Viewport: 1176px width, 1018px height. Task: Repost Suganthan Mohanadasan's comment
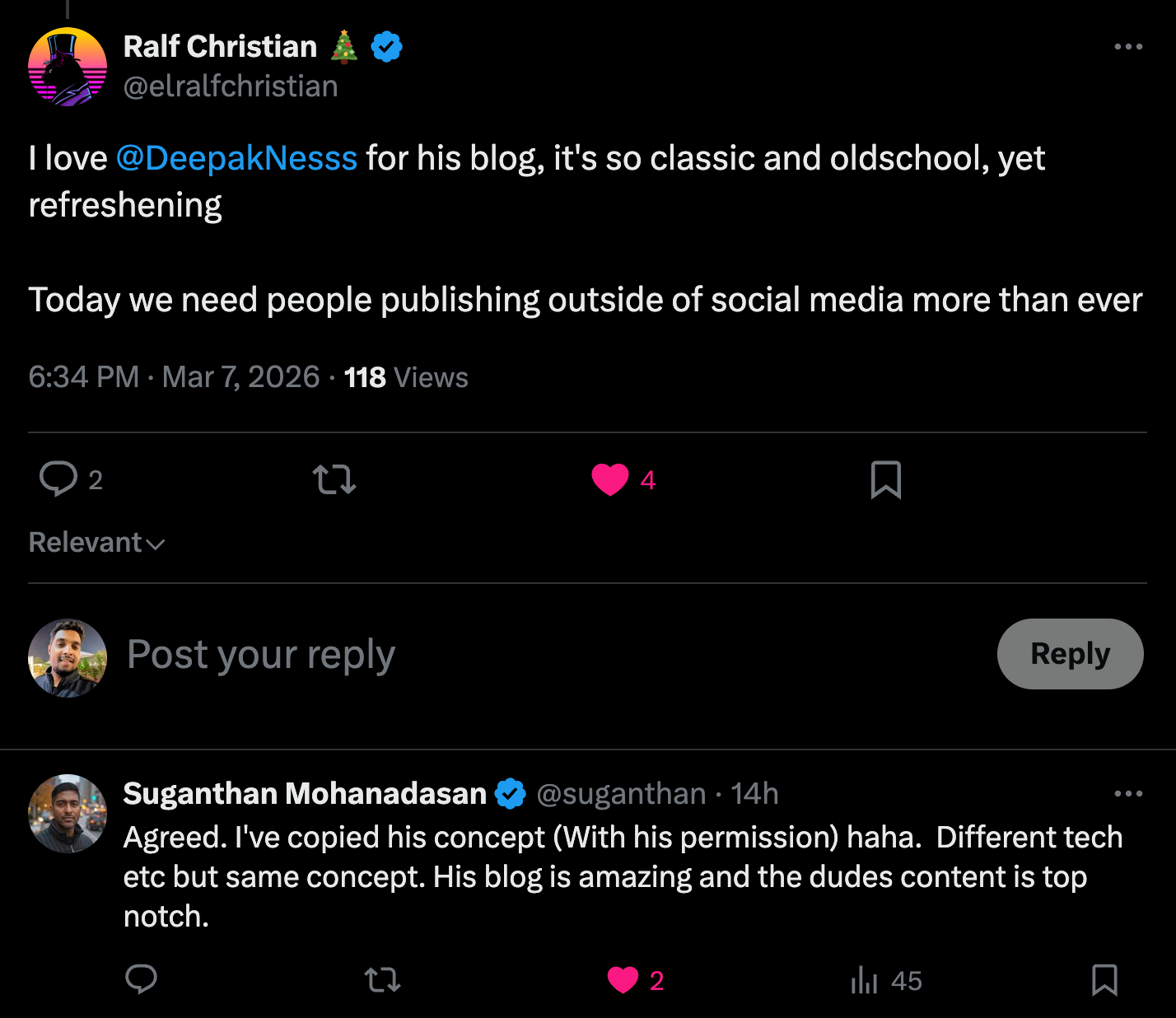(382, 979)
